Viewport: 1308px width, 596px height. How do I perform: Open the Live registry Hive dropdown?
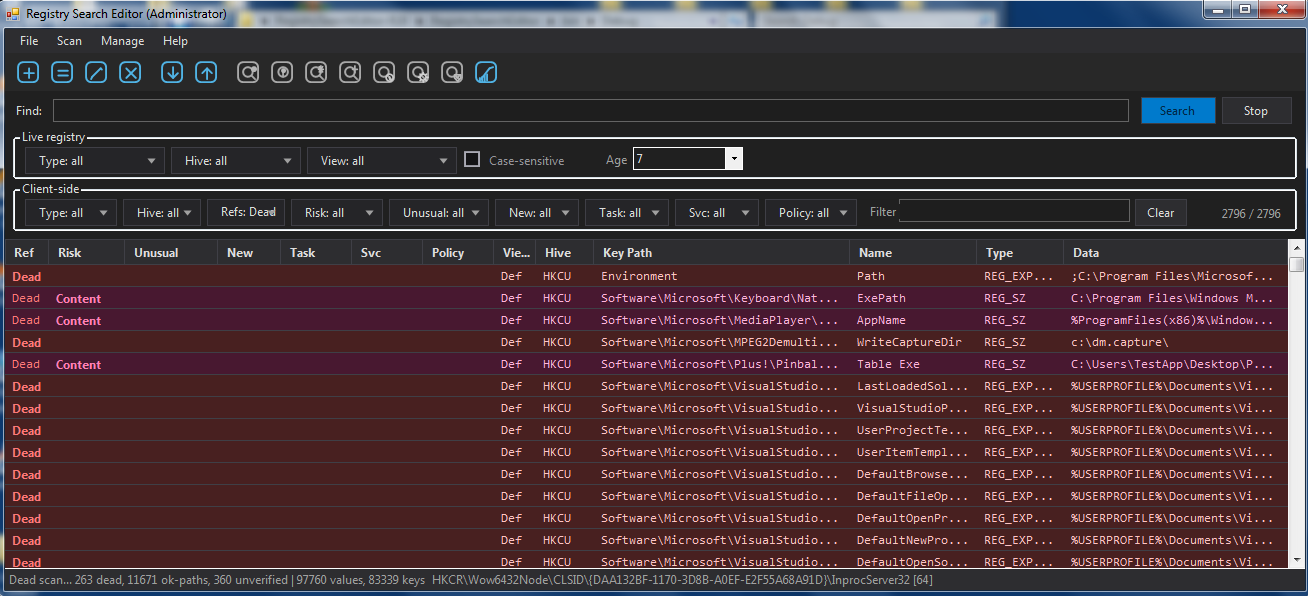click(x=236, y=160)
